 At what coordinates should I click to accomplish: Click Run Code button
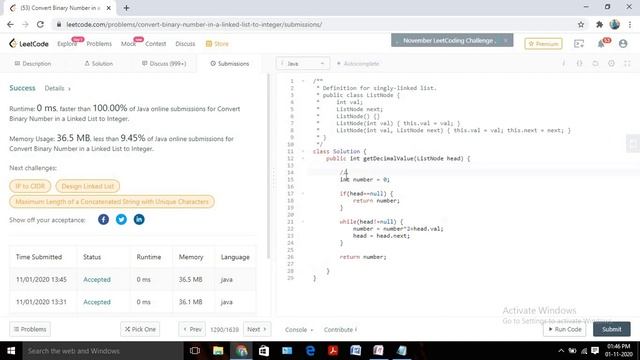click(564, 329)
